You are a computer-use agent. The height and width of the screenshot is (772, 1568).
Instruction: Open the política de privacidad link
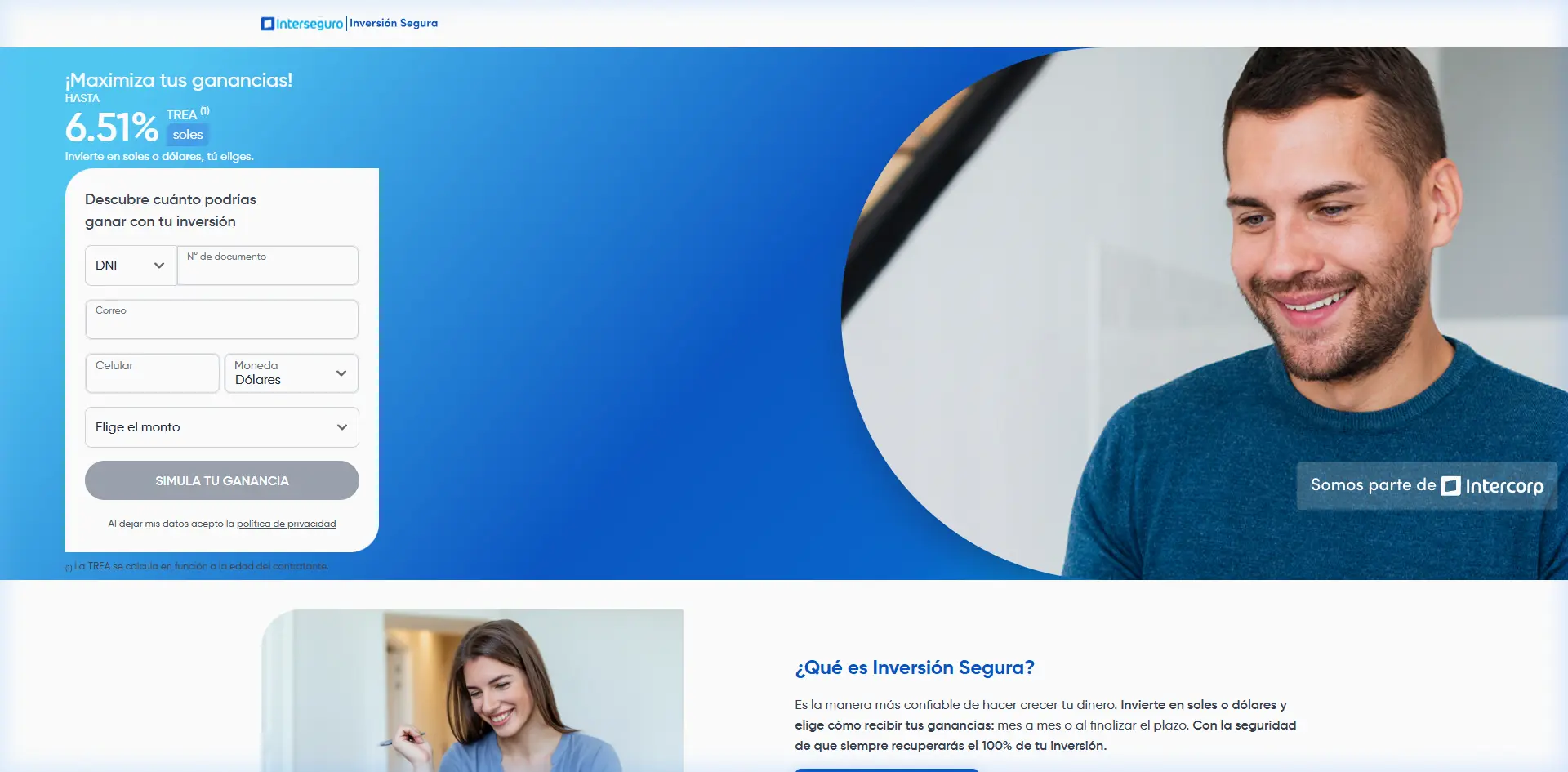(287, 524)
